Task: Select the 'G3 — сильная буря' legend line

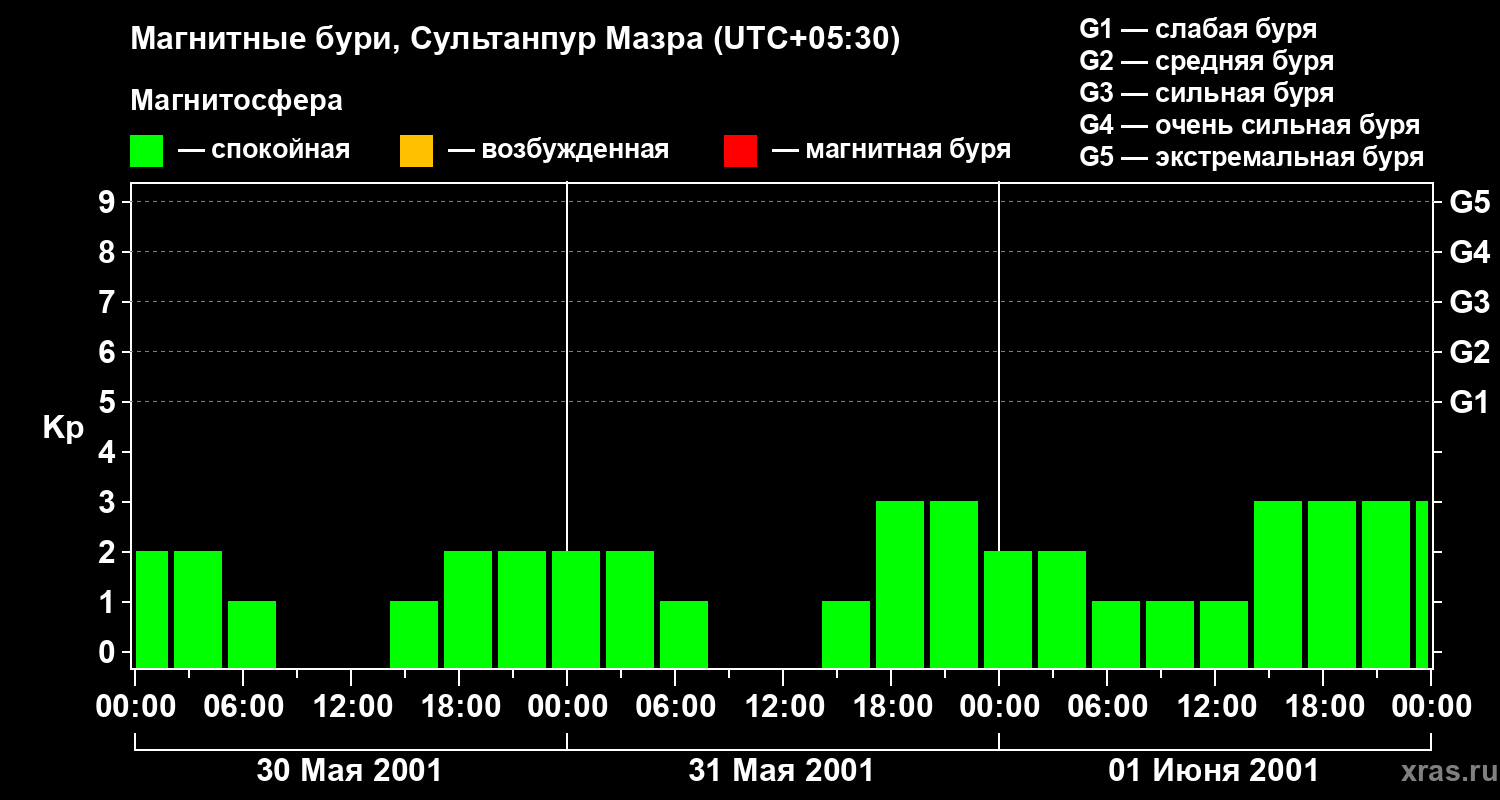Action: pyautogui.click(x=1206, y=93)
